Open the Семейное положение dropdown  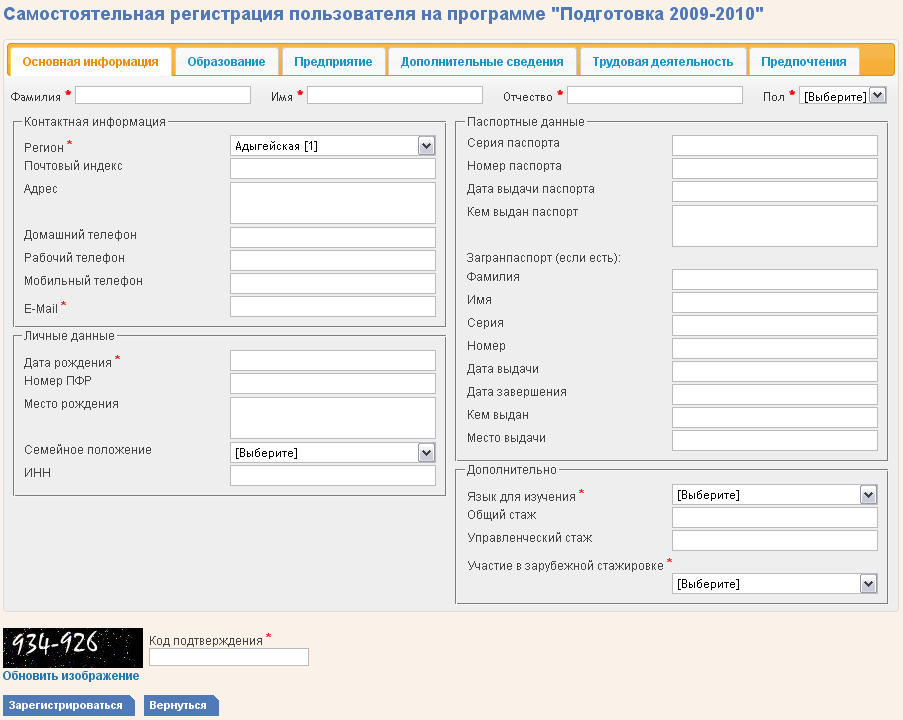pyautogui.click(x=333, y=453)
